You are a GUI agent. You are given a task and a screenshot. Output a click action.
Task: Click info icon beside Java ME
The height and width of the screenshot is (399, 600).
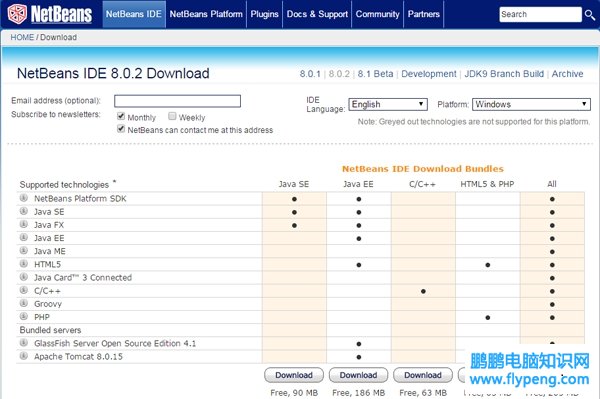pos(24,251)
